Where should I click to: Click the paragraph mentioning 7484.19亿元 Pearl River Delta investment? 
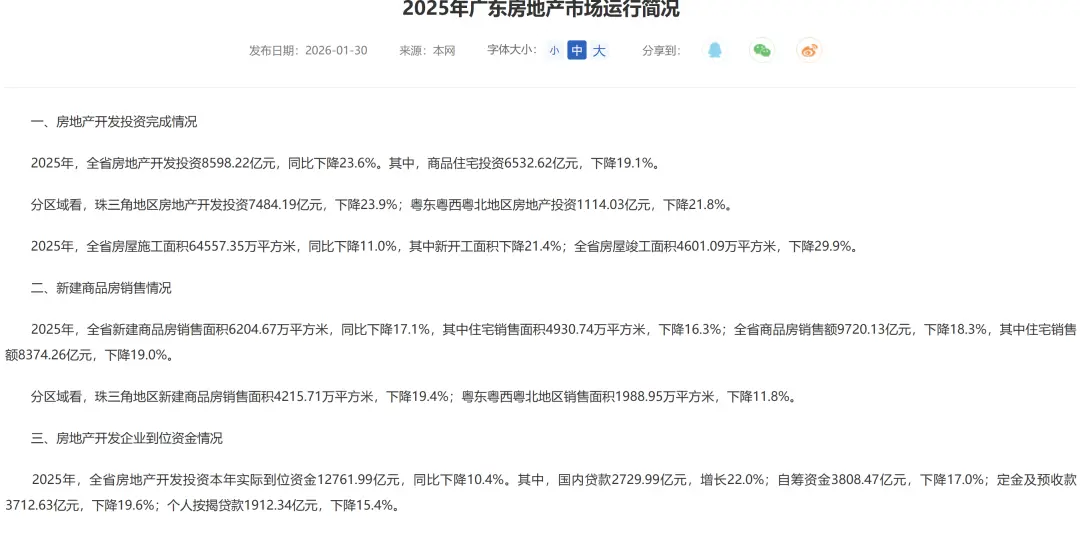pos(381,205)
